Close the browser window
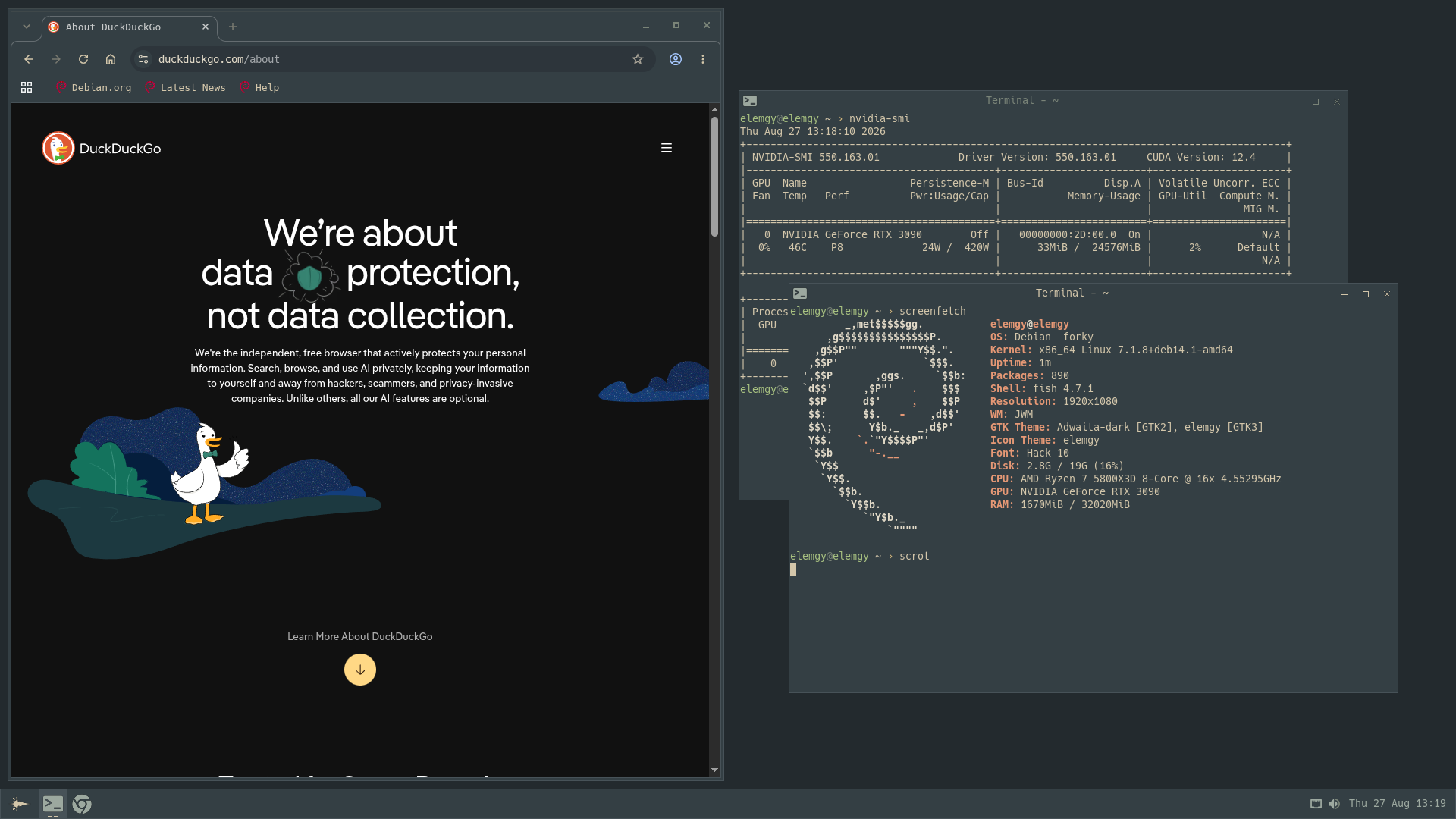This screenshot has height=819, width=1456. click(x=707, y=26)
